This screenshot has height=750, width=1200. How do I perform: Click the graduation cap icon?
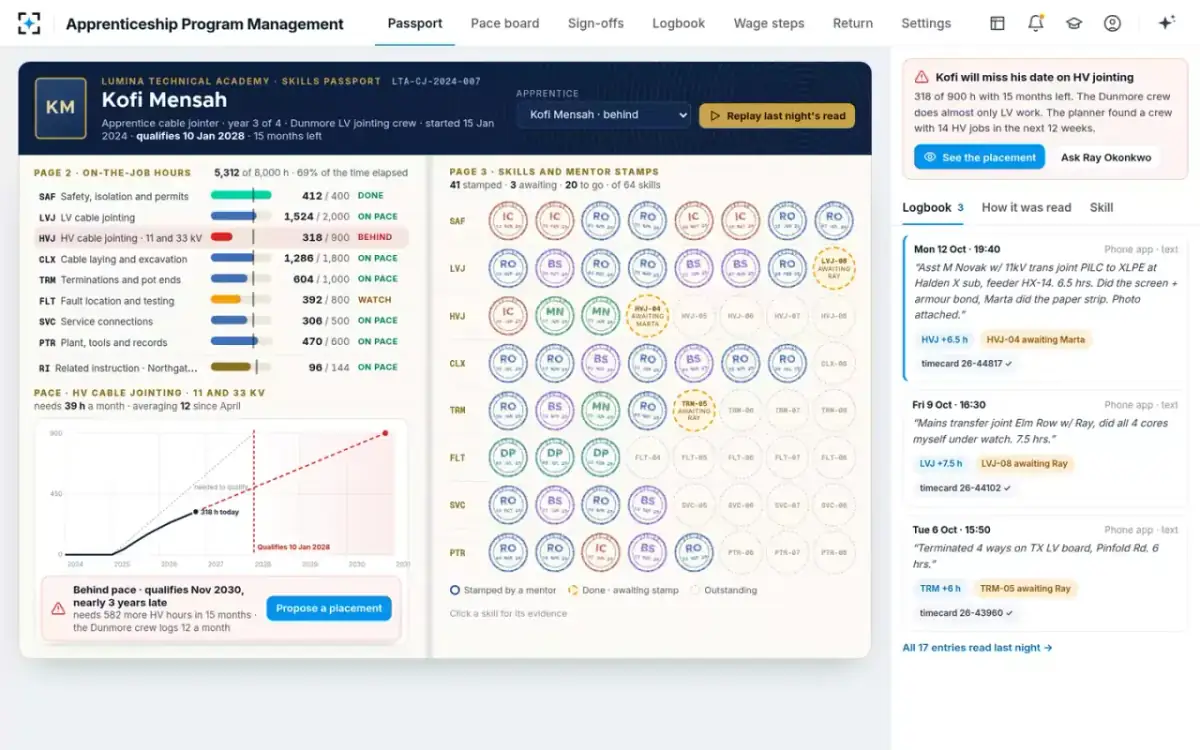point(1074,23)
